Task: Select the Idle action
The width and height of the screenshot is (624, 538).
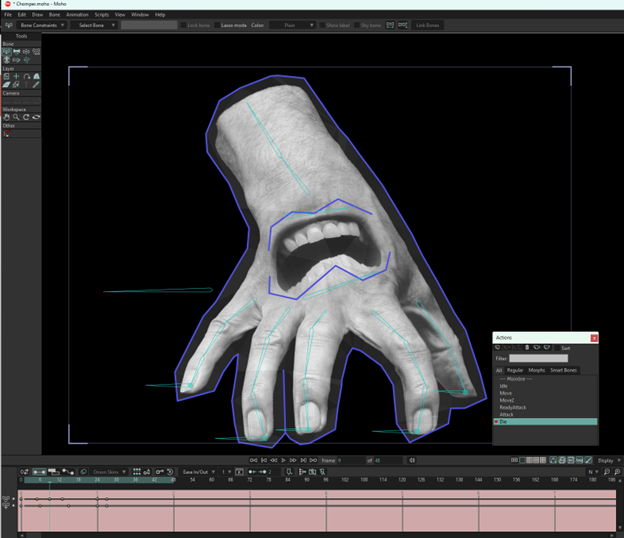Action: click(x=545, y=386)
